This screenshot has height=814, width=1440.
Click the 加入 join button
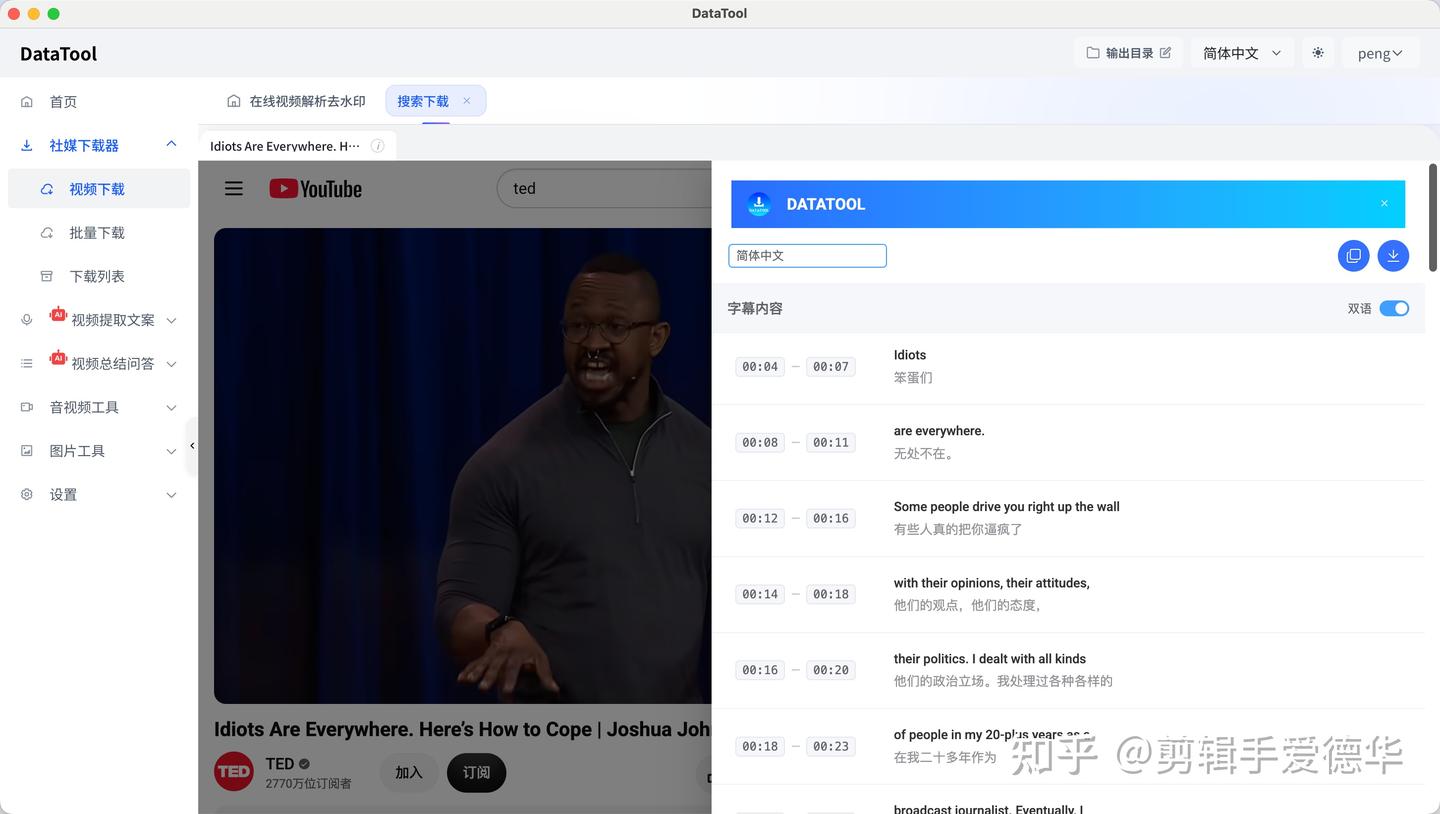click(x=409, y=772)
